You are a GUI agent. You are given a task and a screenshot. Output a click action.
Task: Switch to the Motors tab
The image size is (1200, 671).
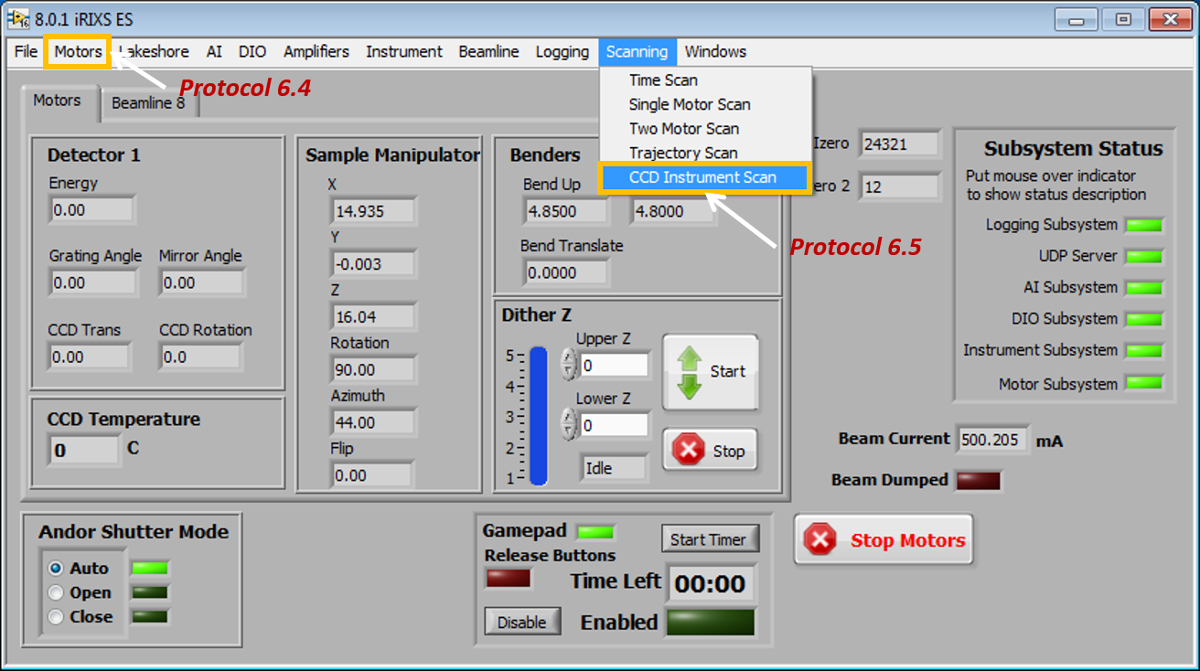(57, 101)
